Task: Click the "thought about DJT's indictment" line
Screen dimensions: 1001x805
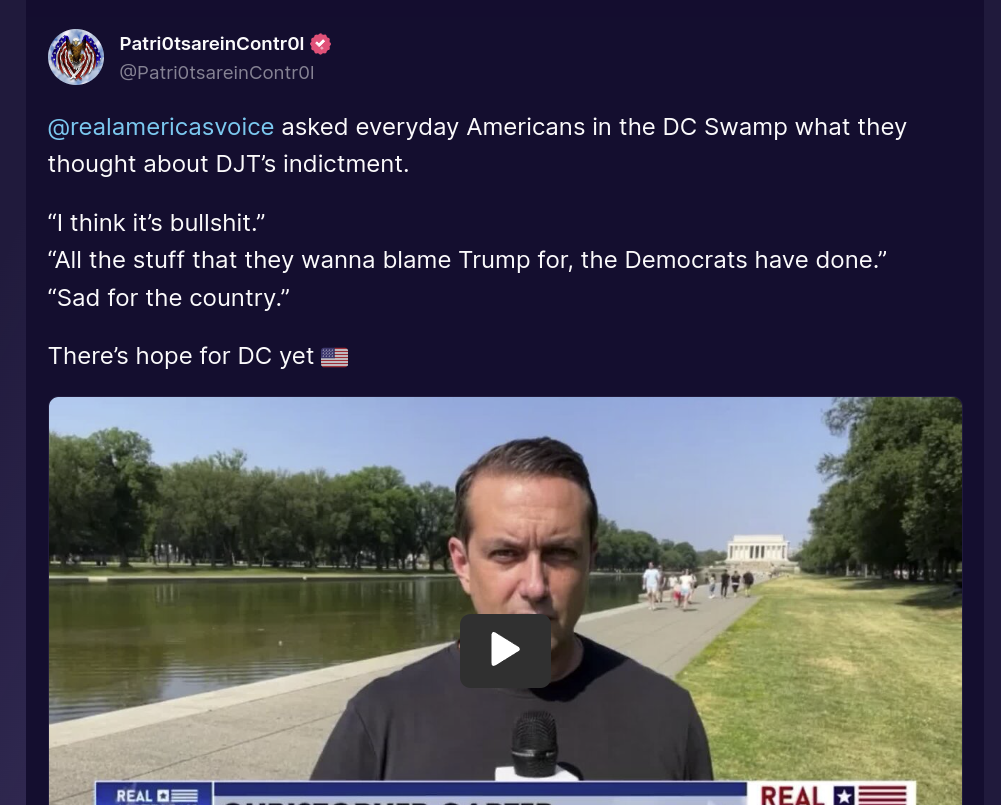Action: (x=229, y=164)
